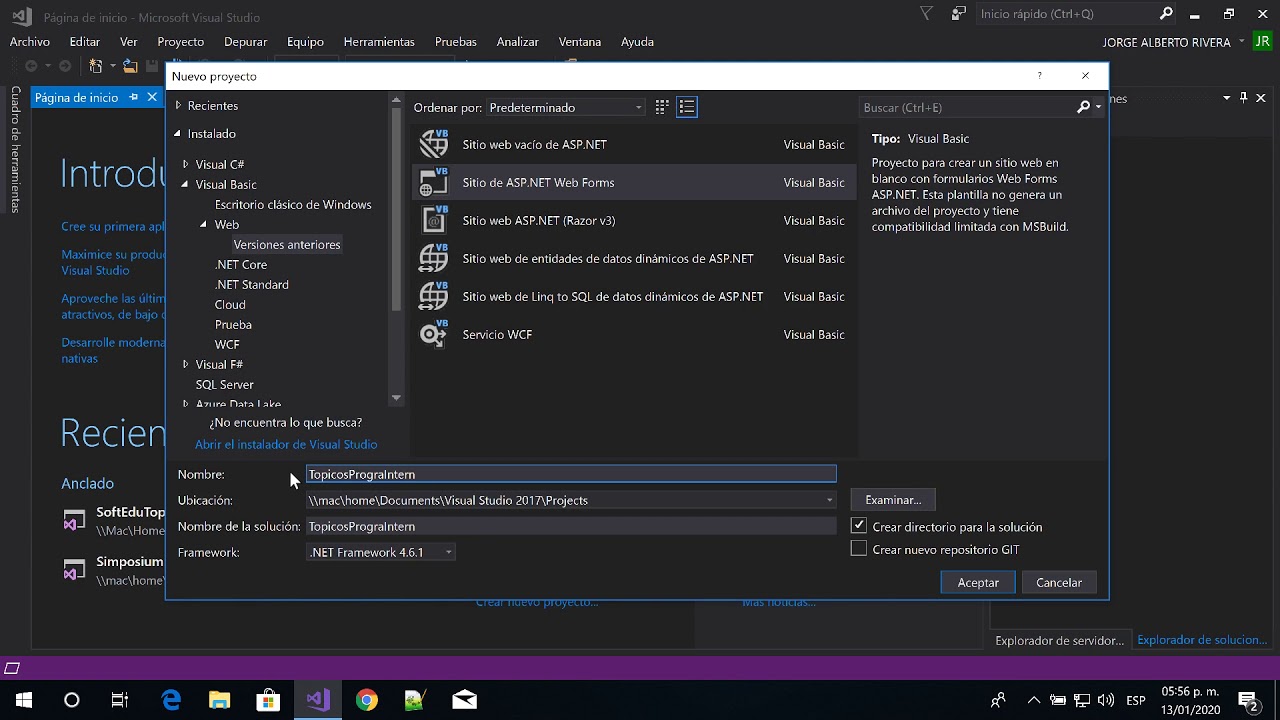Click the Nombre de la solución field

[x=571, y=526]
